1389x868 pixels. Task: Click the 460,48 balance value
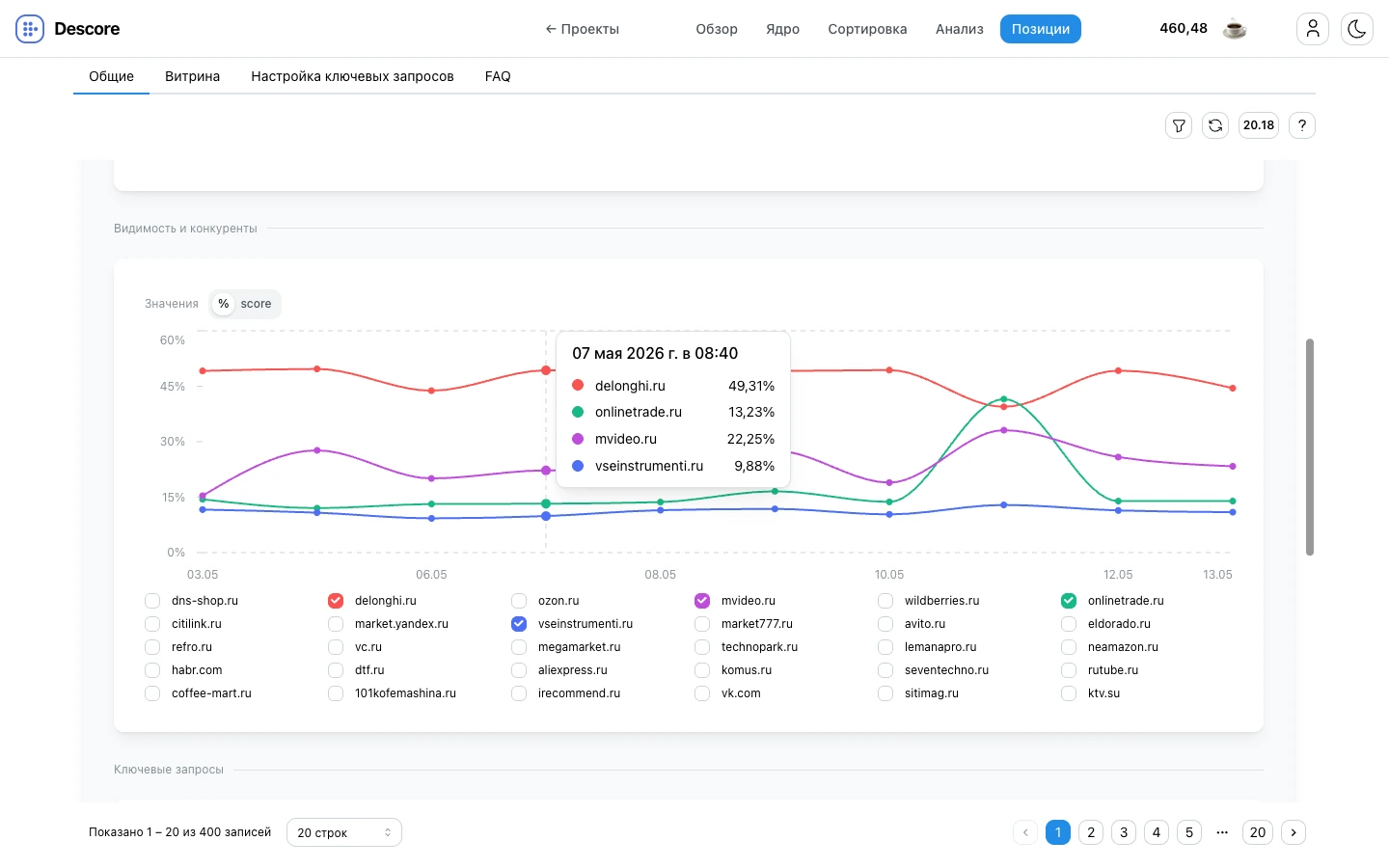[1184, 28]
